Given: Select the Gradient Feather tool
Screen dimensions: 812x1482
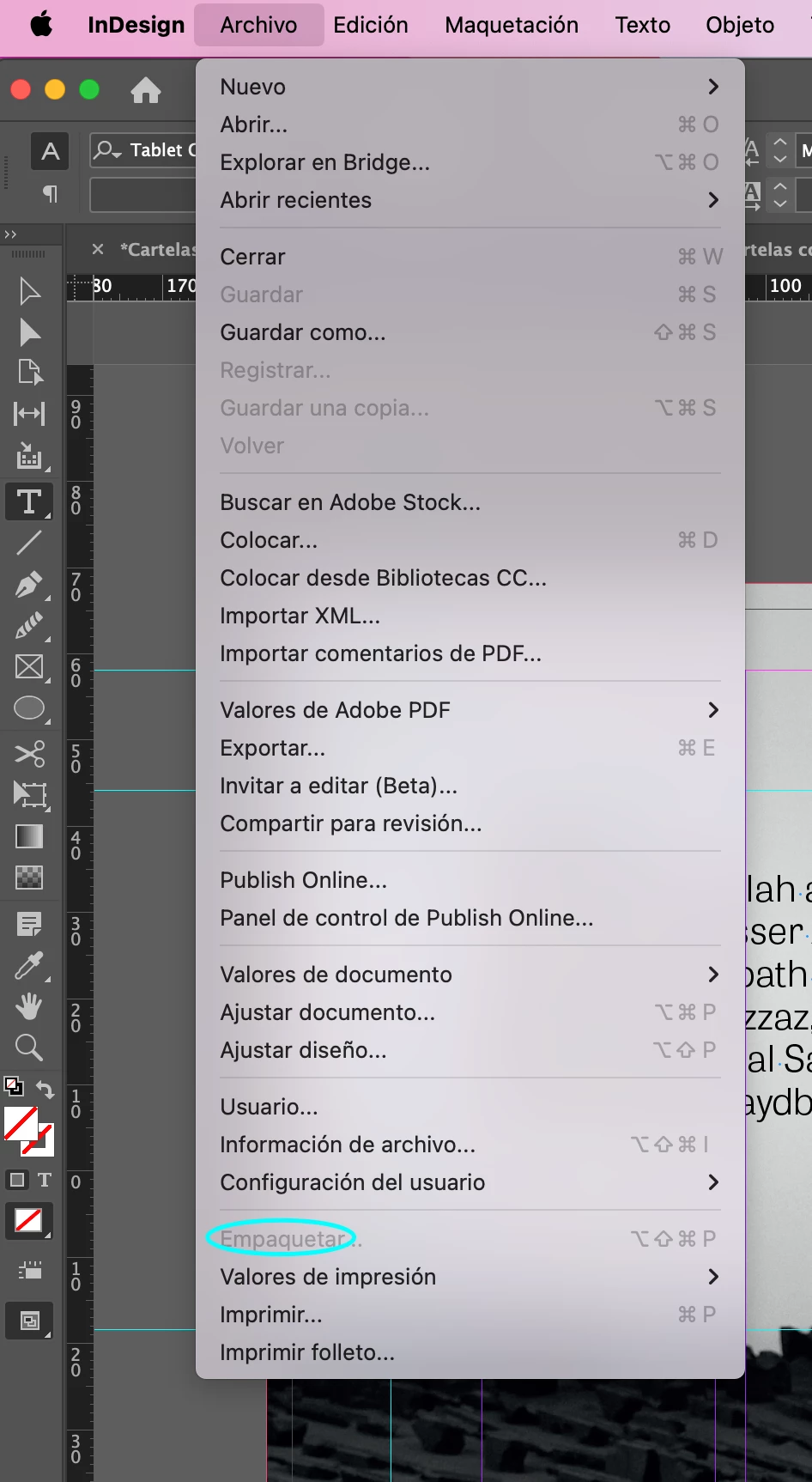Looking at the screenshot, I should point(29,877).
